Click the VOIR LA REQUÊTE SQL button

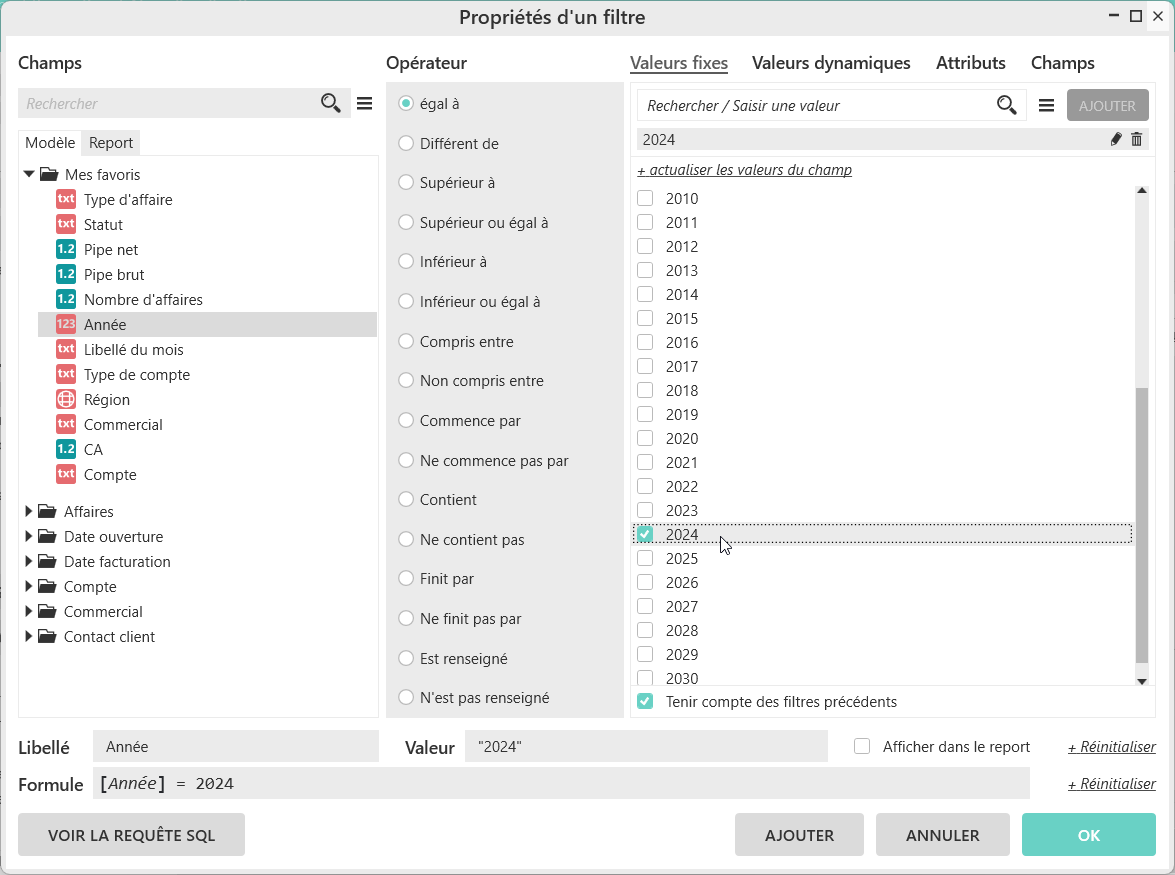click(x=131, y=835)
